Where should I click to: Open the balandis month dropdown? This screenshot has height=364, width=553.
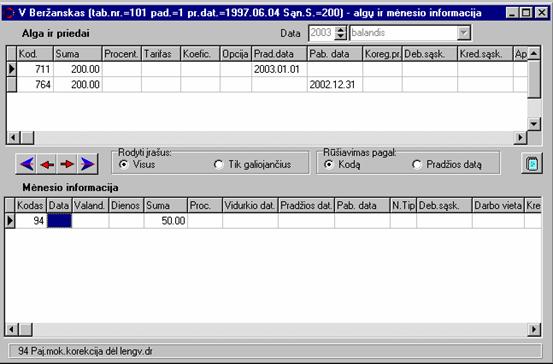point(464,33)
